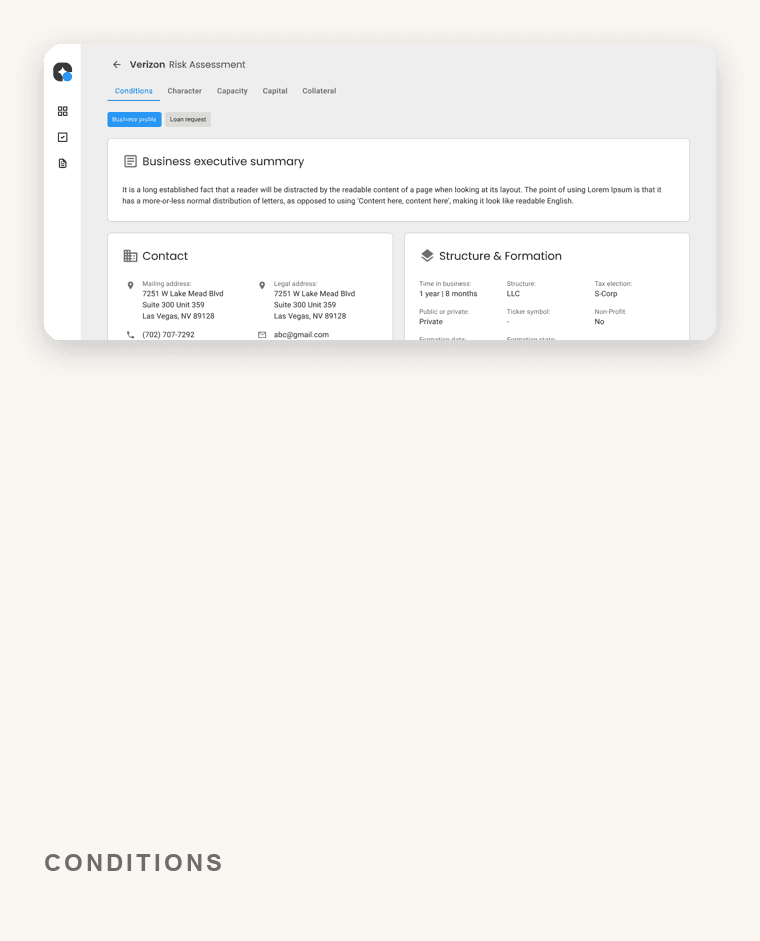Select the Business profile chip

134,119
